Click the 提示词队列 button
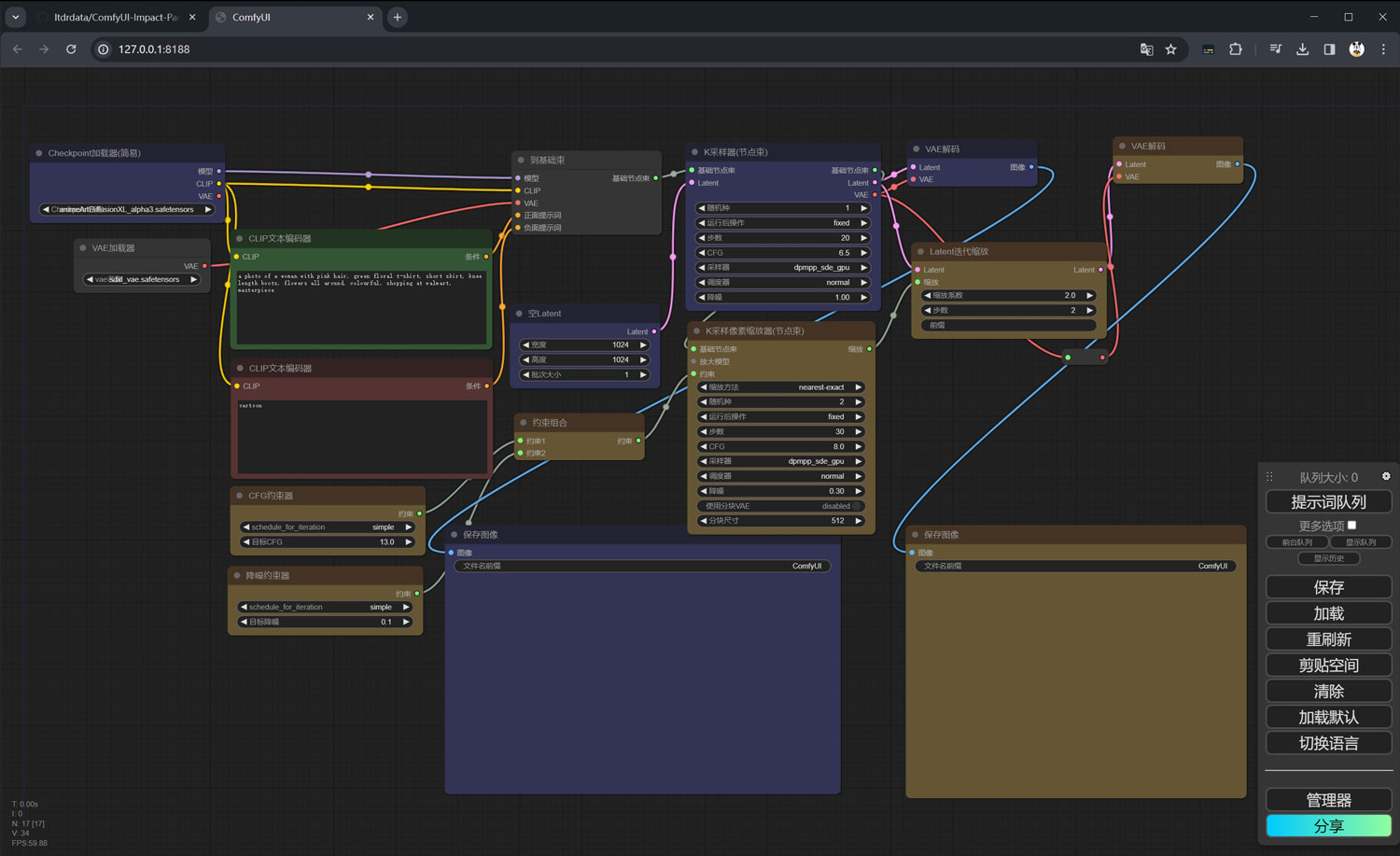The width and height of the screenshot is (1400, 856). tap(1328, 502)
